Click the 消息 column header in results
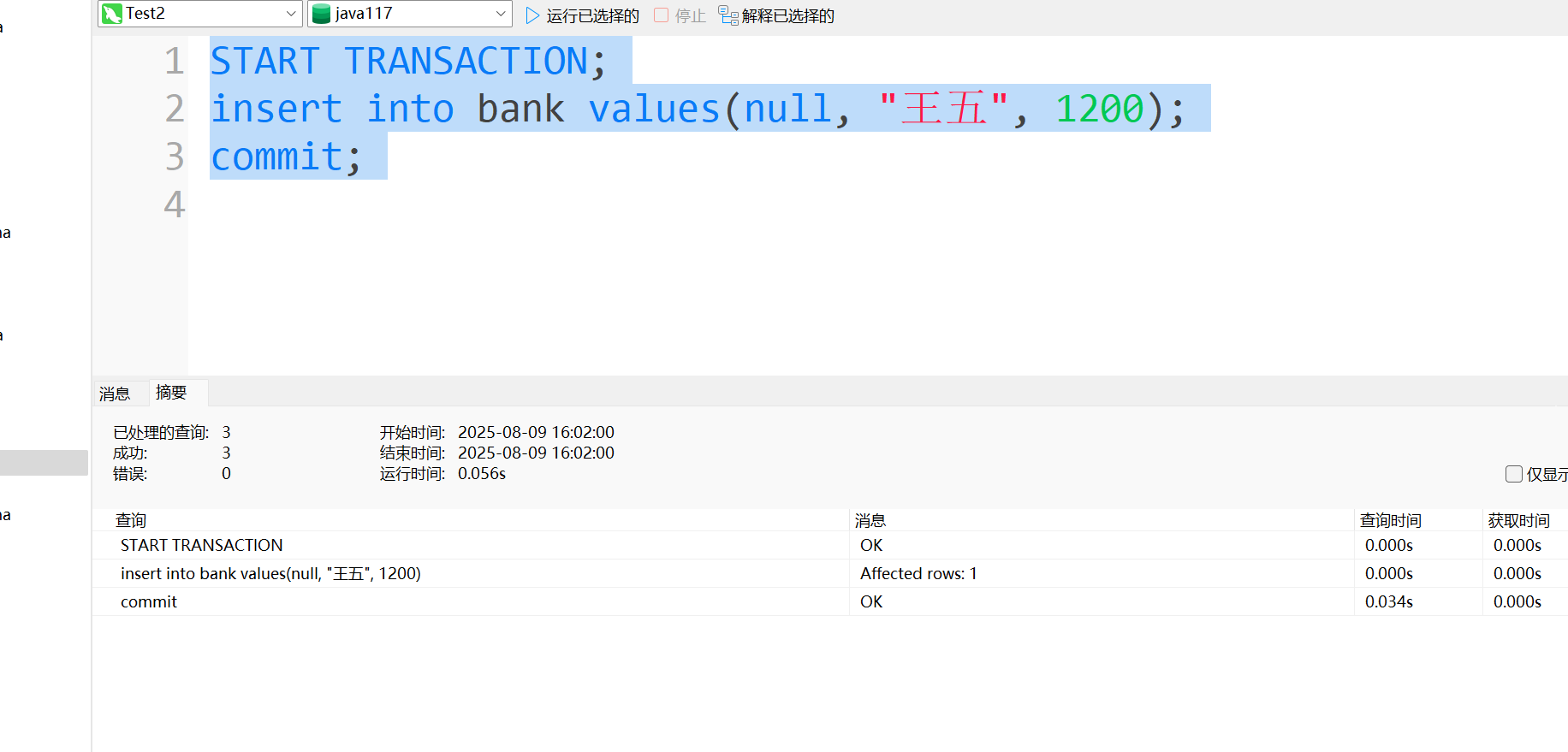 (870, 520)
